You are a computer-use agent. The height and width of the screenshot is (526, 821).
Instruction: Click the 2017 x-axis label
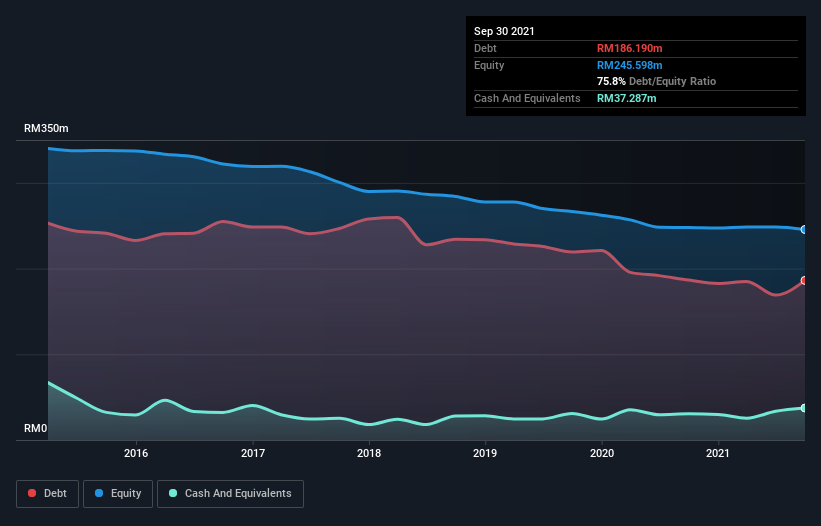(253, 454)
